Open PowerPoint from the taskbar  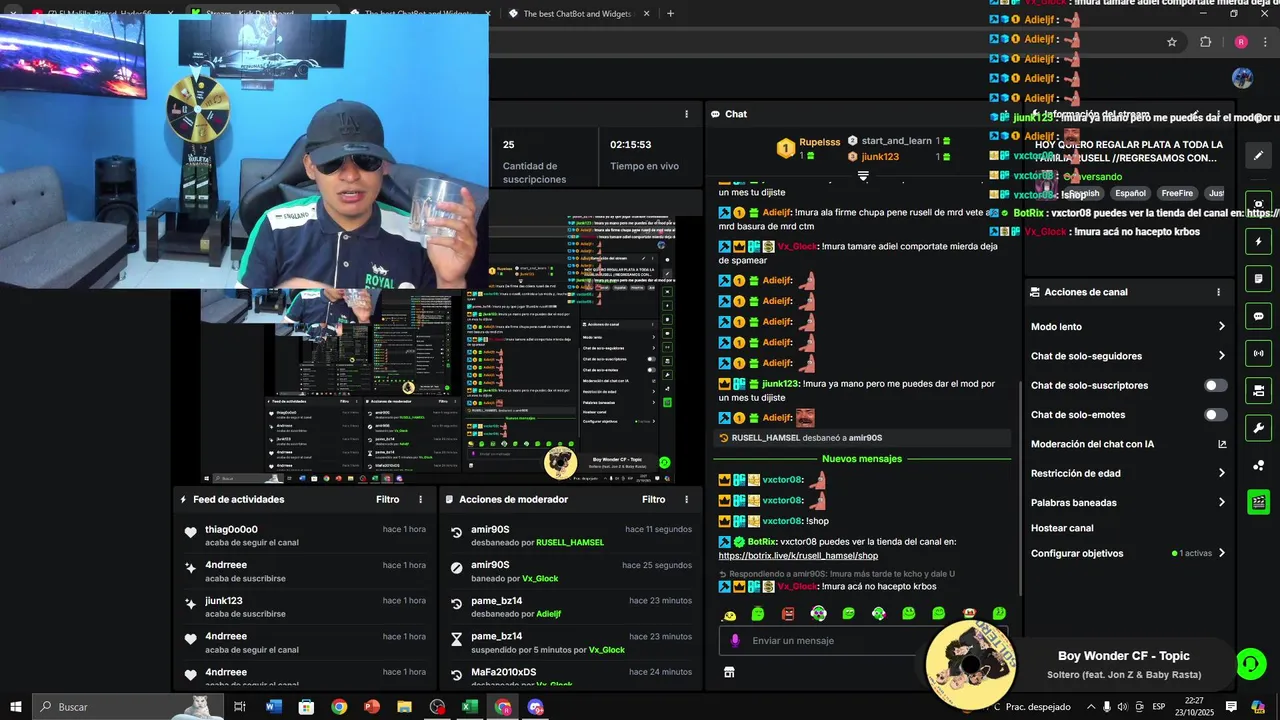372,707
